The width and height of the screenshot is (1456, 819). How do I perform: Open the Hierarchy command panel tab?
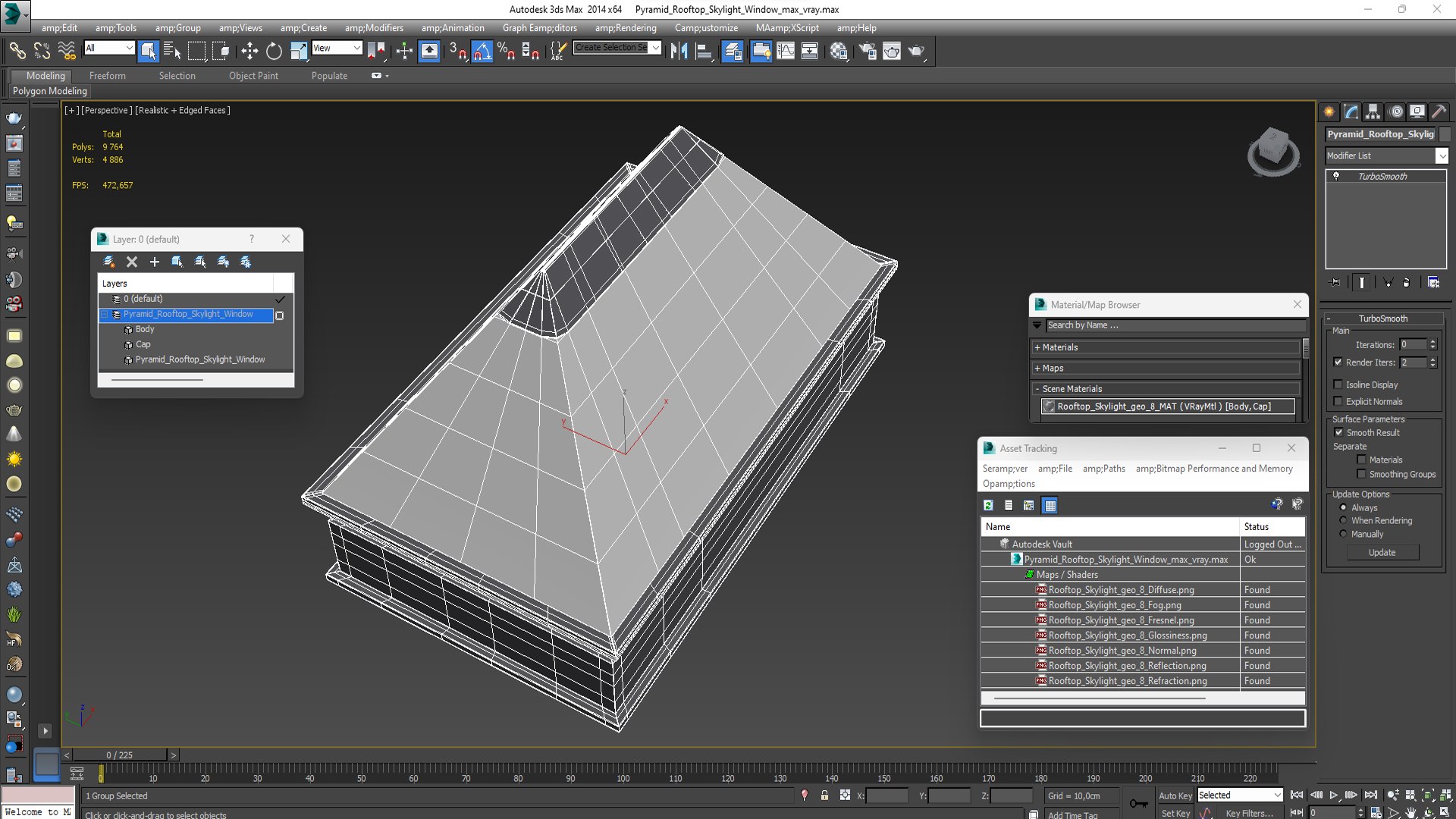[x=1373, y=111]
